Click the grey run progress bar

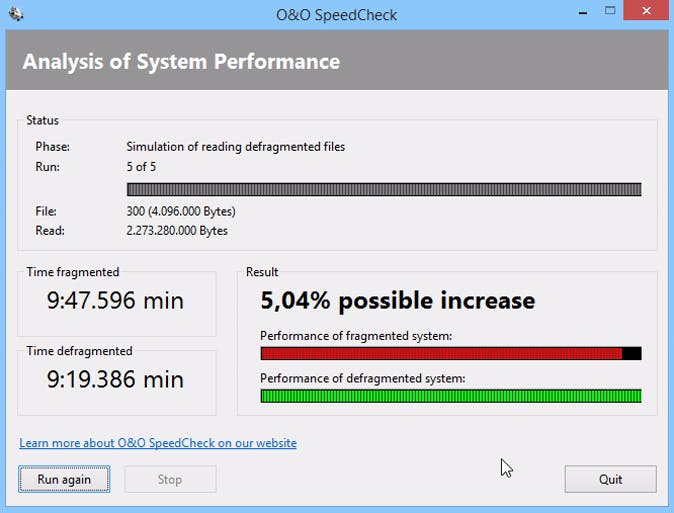384,189
